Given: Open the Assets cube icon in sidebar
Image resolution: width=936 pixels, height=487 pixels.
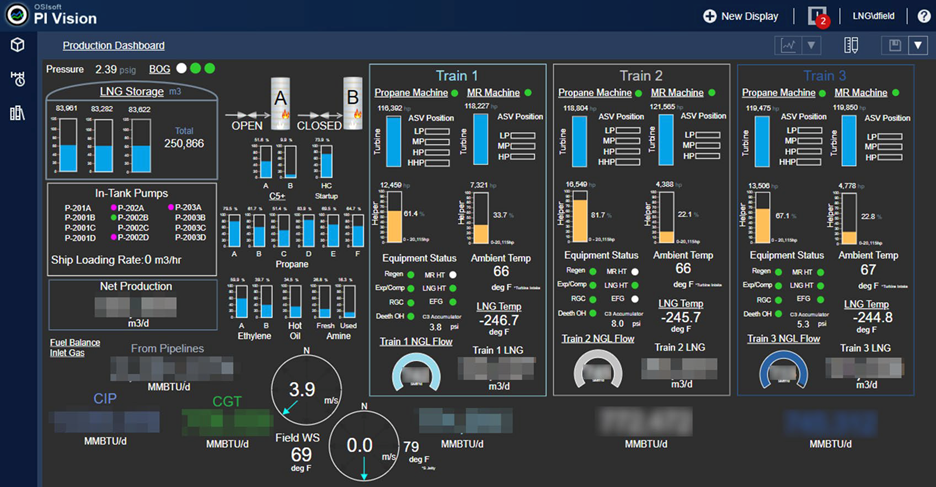Looking at the screenshot, I should [17, 45].
